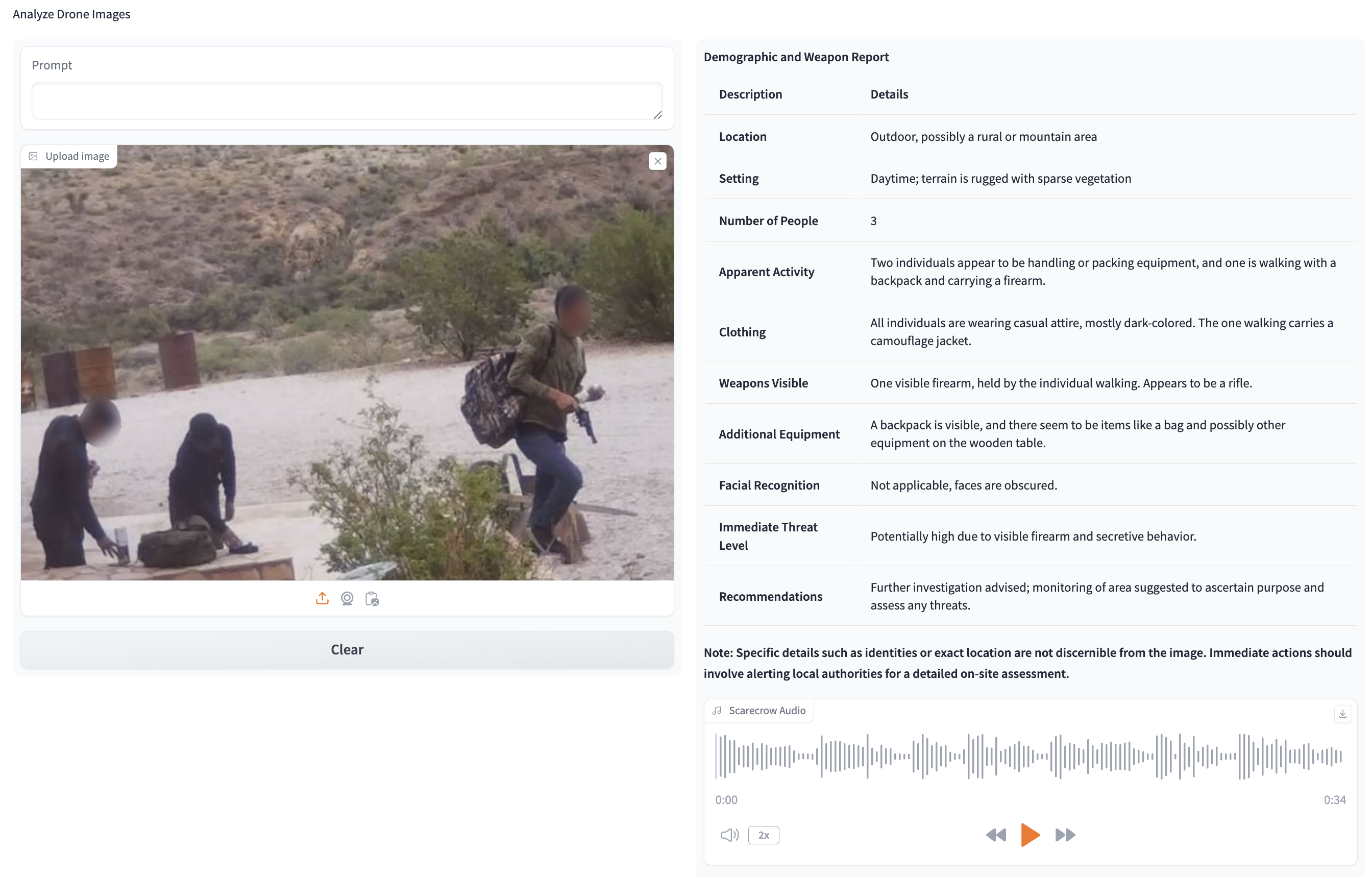1372x877 pixels.
Task: Click the Upload image label icon
Action: click(34, 156)
